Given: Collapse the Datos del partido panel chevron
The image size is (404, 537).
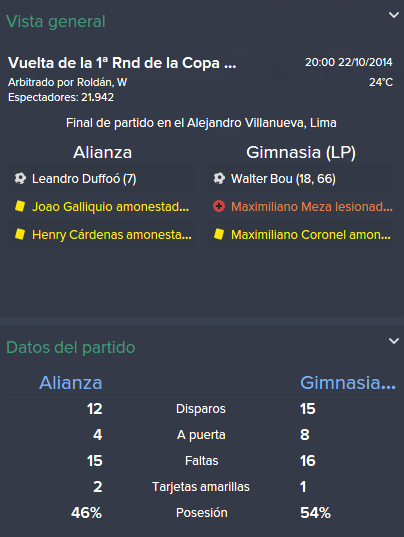Looking at the screenshot, I should [394, 341].
